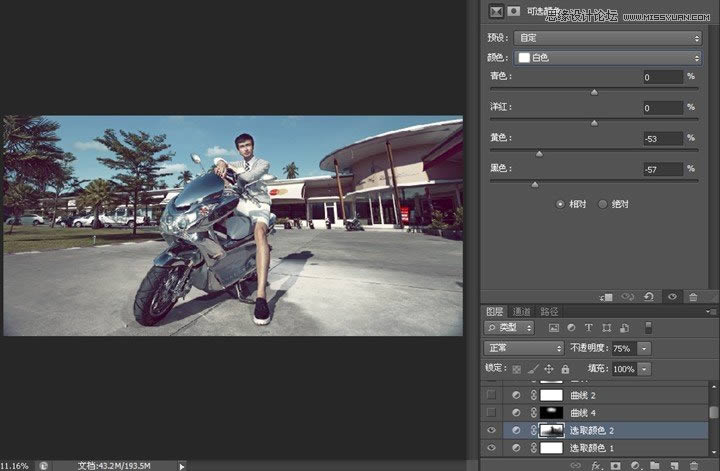Image resolution: width=720 pixels, height=471 pixels.
Task: Lock all padlock icon
Action: (565, 369)
